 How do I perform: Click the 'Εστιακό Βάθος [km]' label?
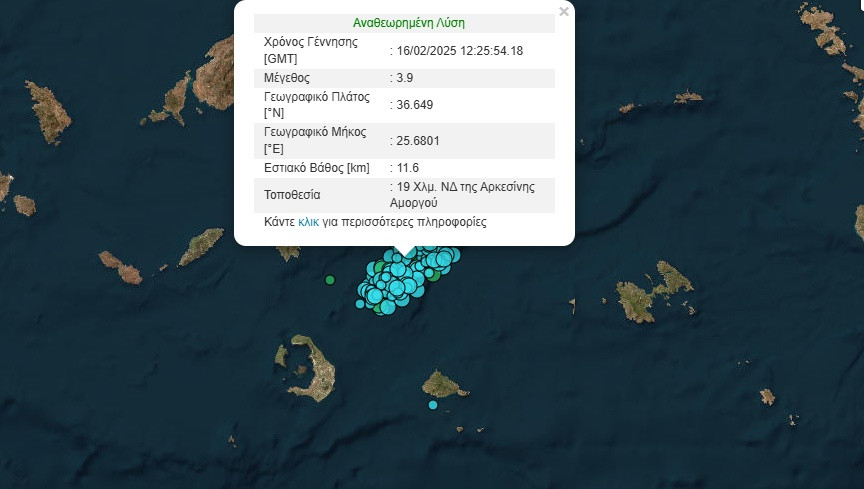317,168
